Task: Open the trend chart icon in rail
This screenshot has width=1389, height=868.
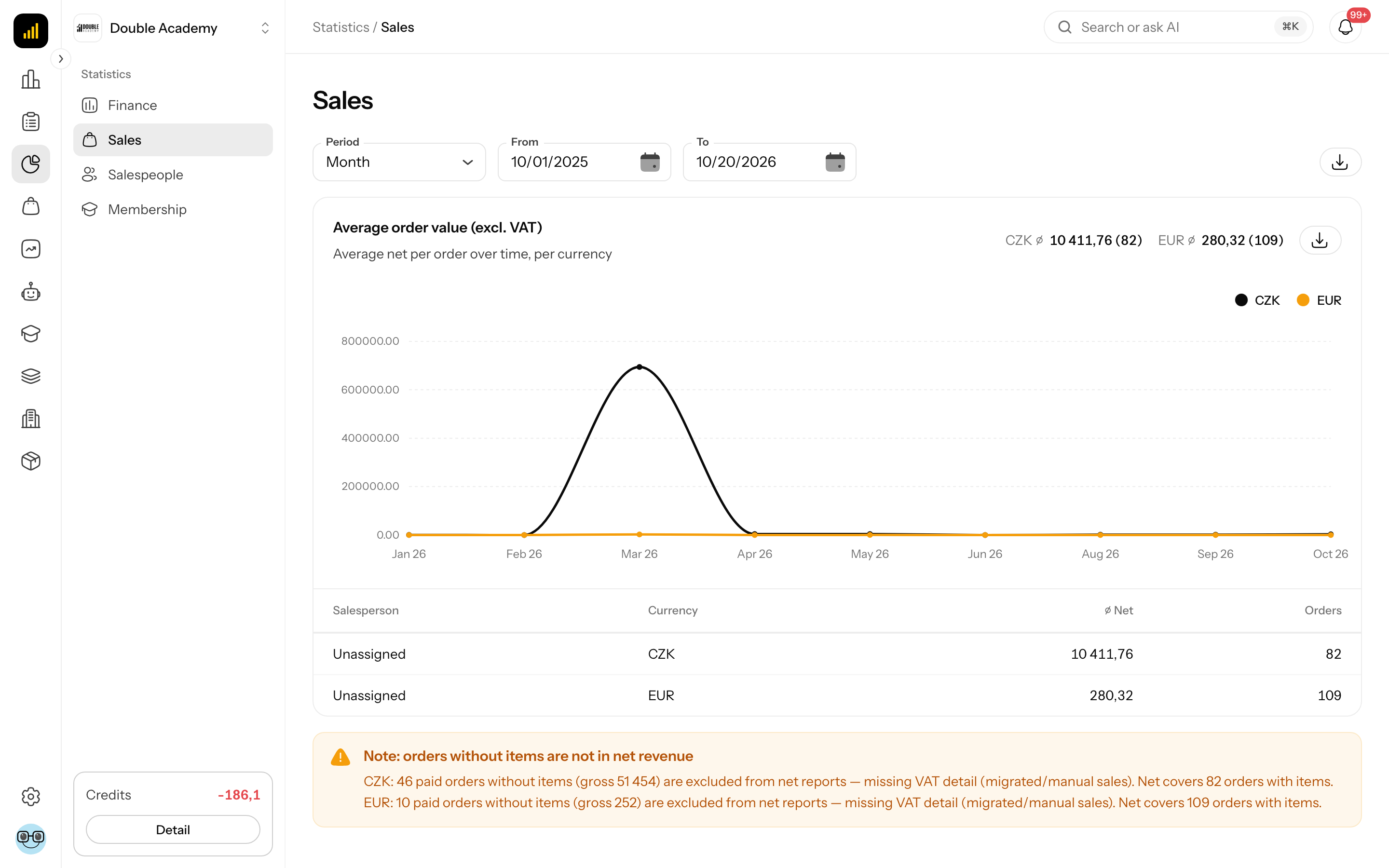Action: coord(30,249)
